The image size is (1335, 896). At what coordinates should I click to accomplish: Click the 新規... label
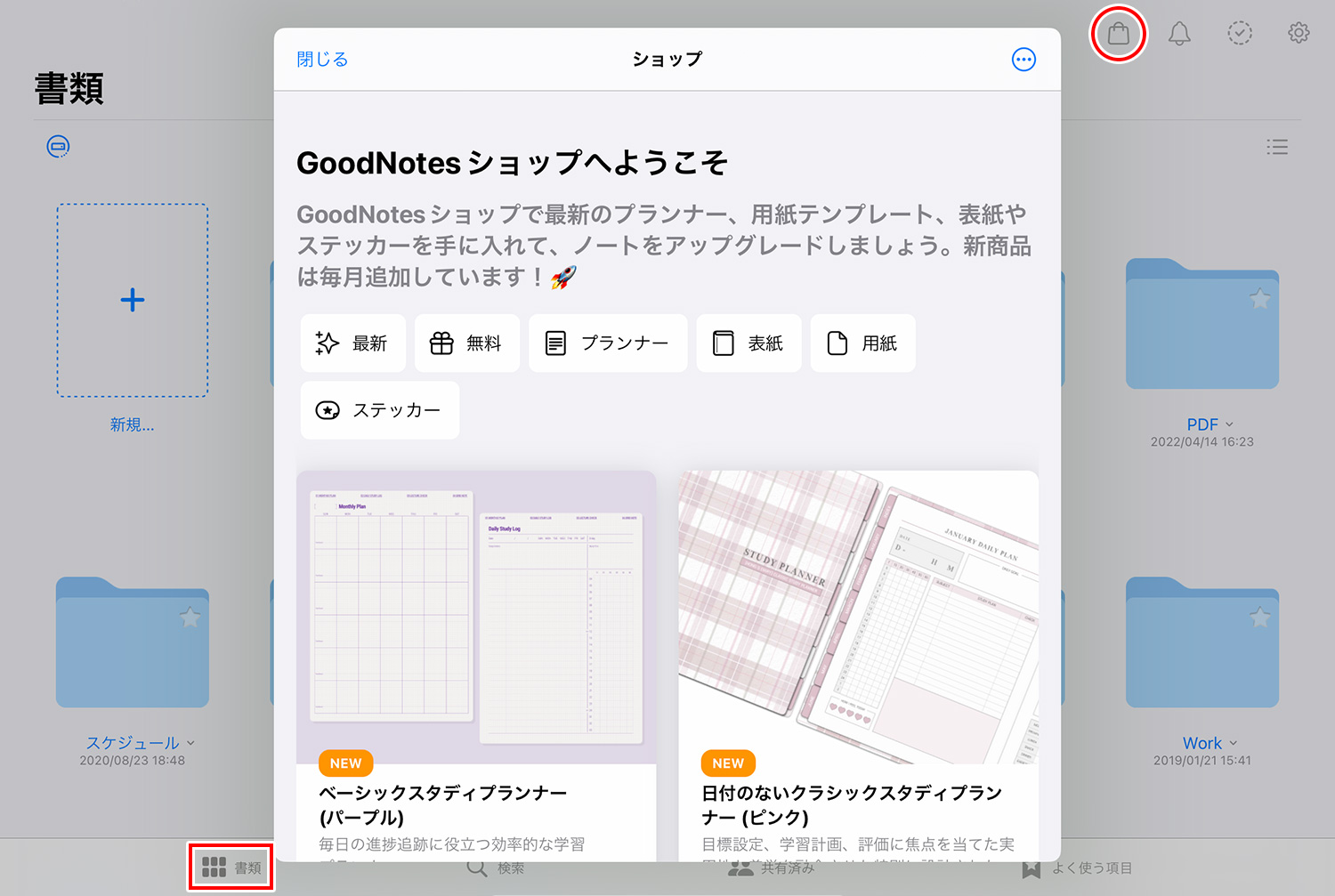(x=133, y=425)
